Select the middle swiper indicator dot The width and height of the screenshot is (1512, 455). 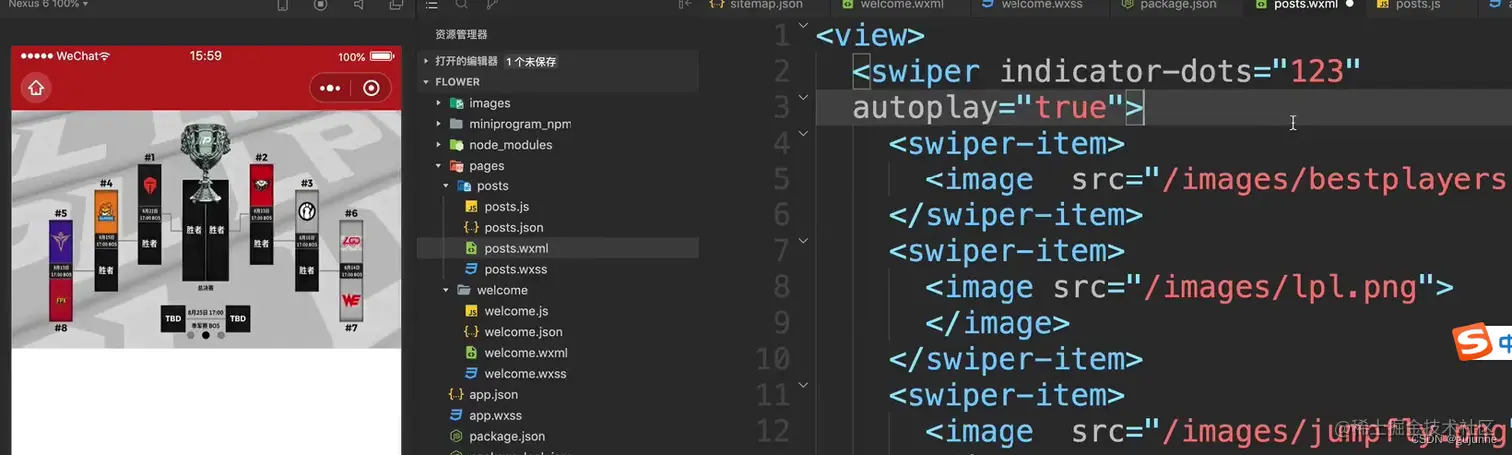[x=206, y=336]
